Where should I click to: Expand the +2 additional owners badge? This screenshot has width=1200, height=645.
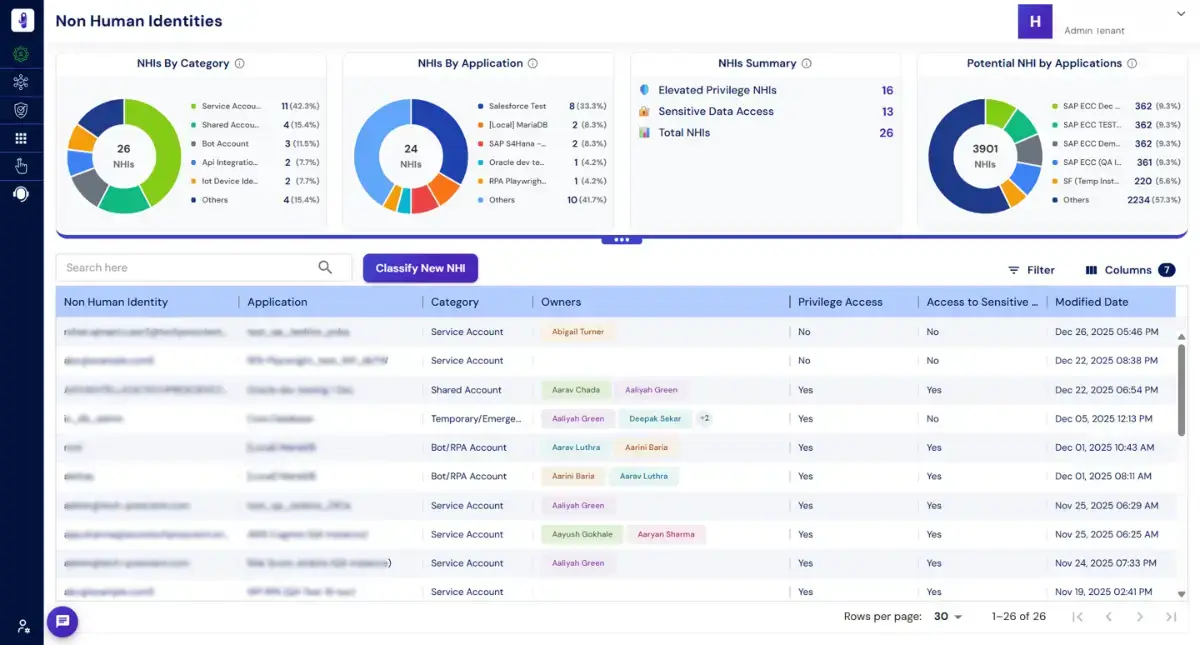click(x=704, y=419)
